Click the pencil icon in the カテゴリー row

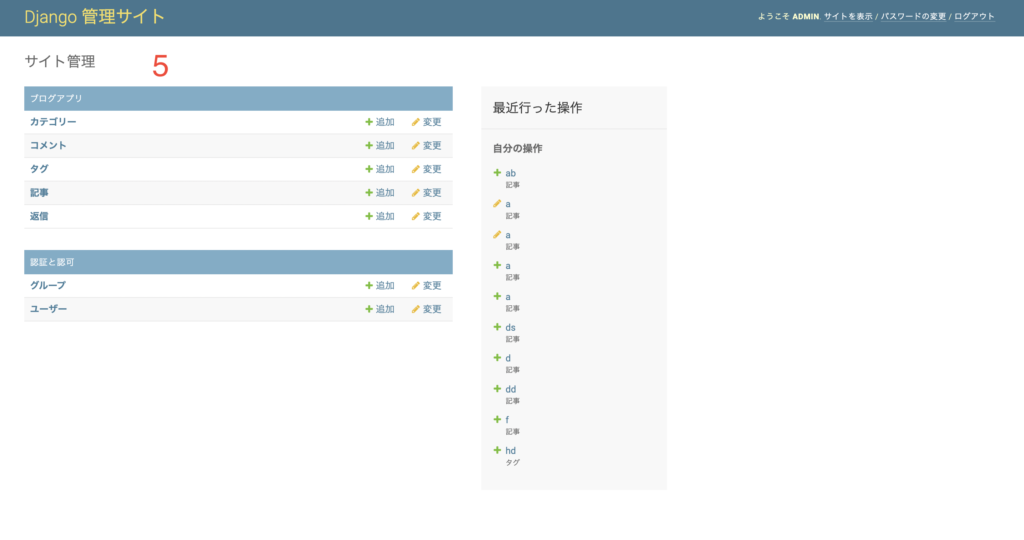(415, 122)
